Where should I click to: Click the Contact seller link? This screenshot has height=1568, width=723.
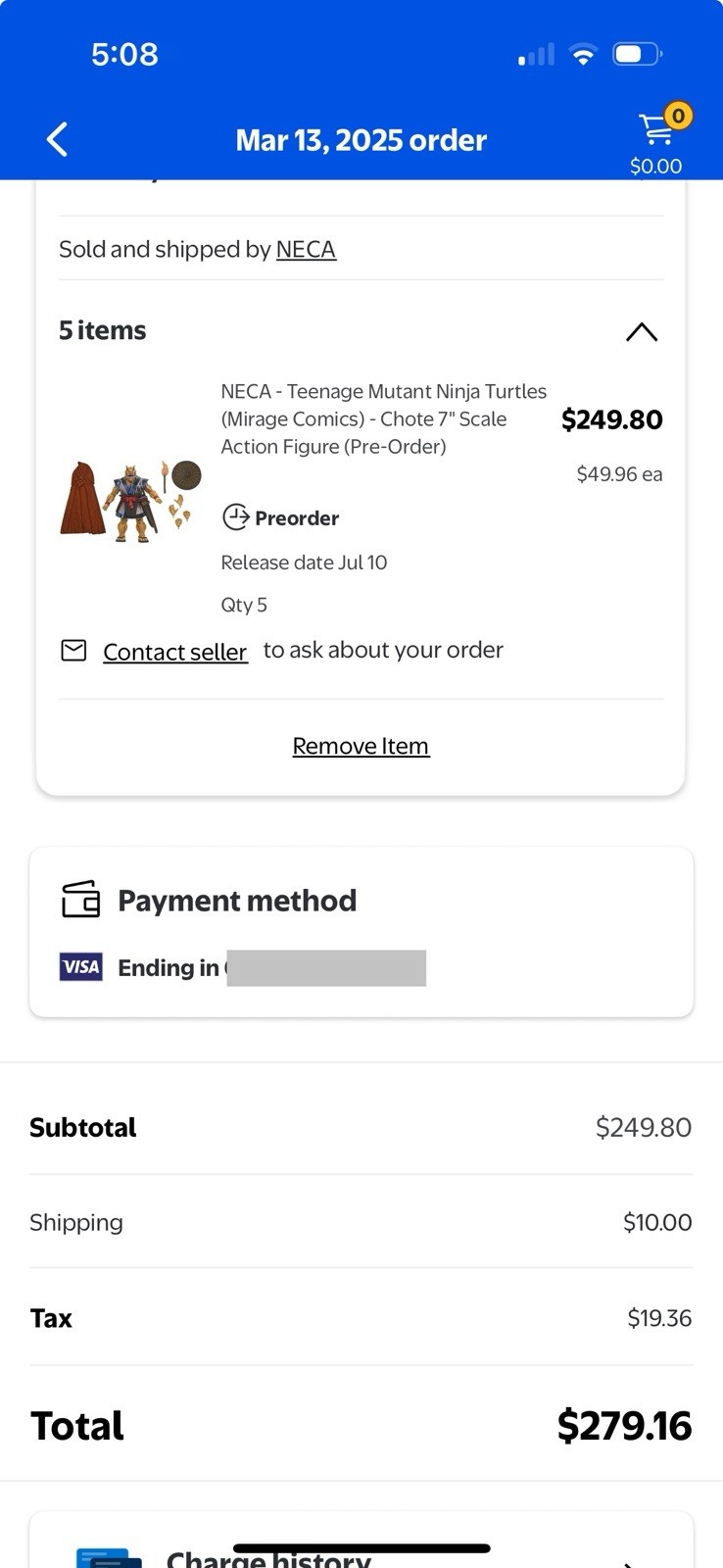click(175, 652)
